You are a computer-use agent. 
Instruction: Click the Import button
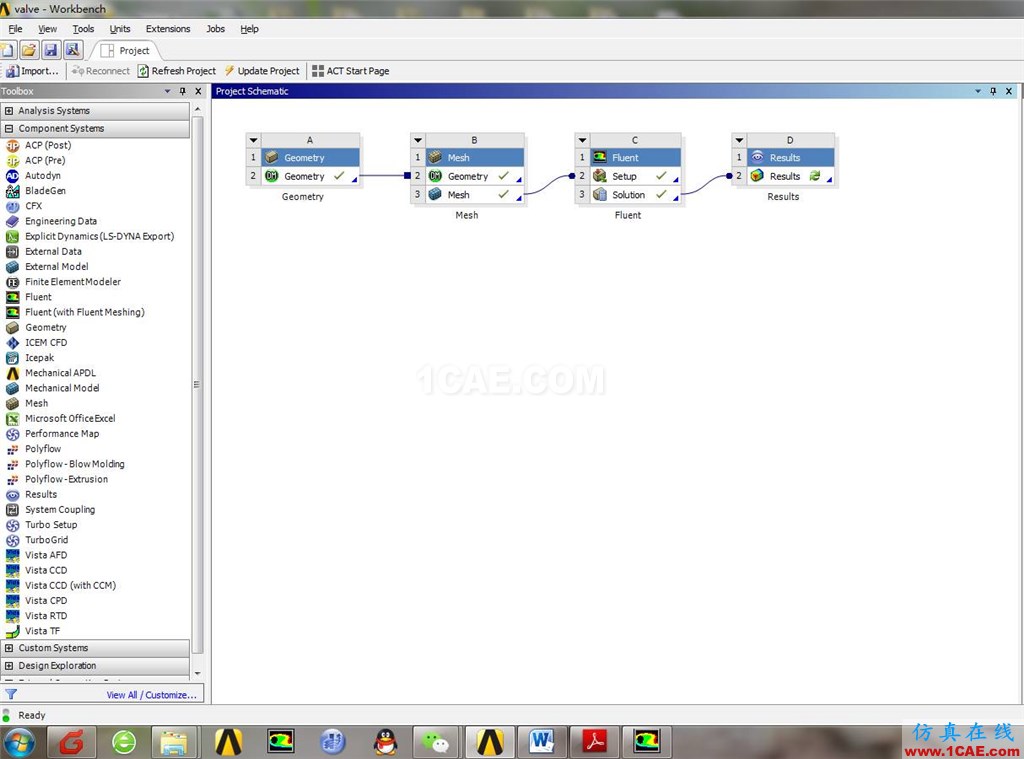tap(32, 71)
